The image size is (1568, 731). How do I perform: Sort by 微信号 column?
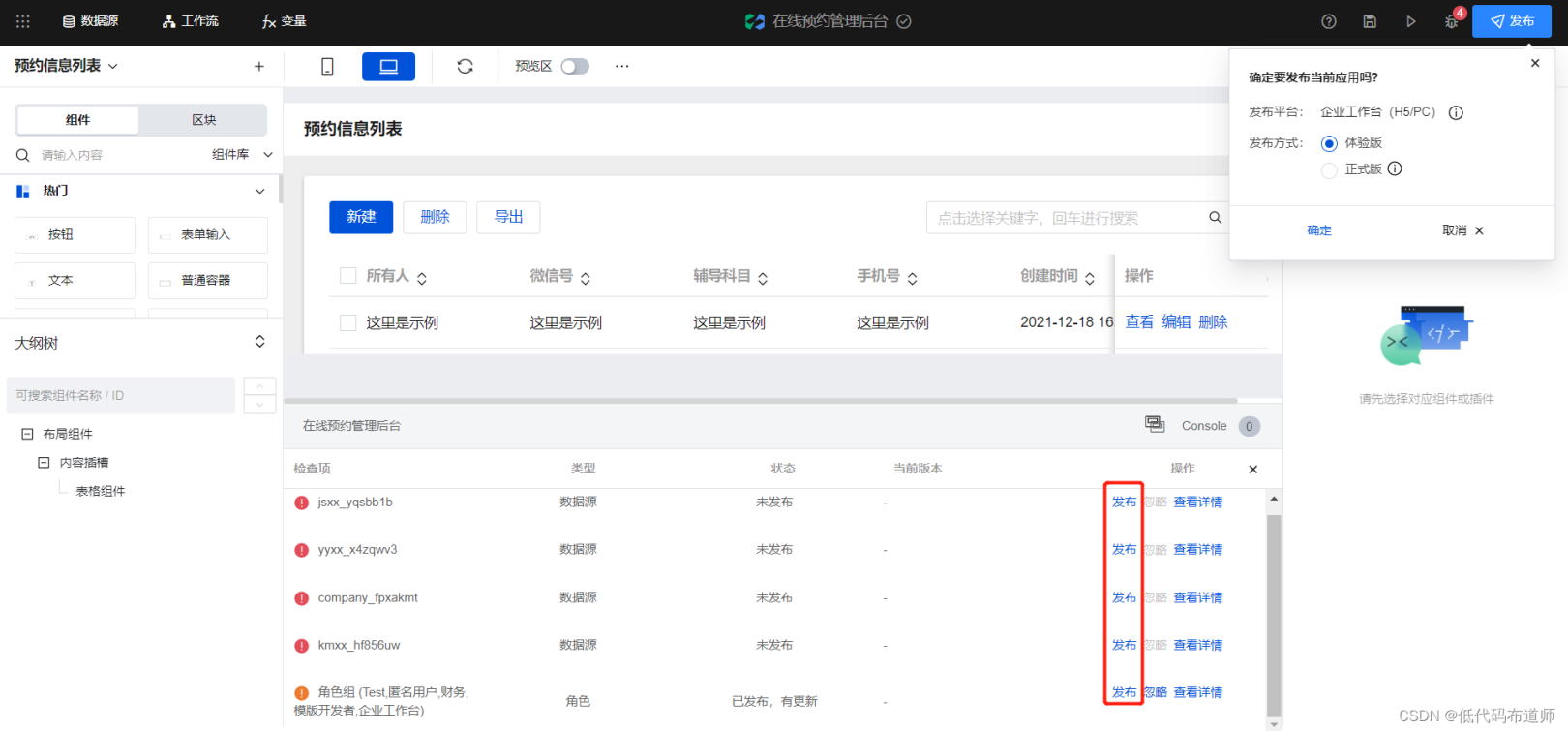click(586, 278)
